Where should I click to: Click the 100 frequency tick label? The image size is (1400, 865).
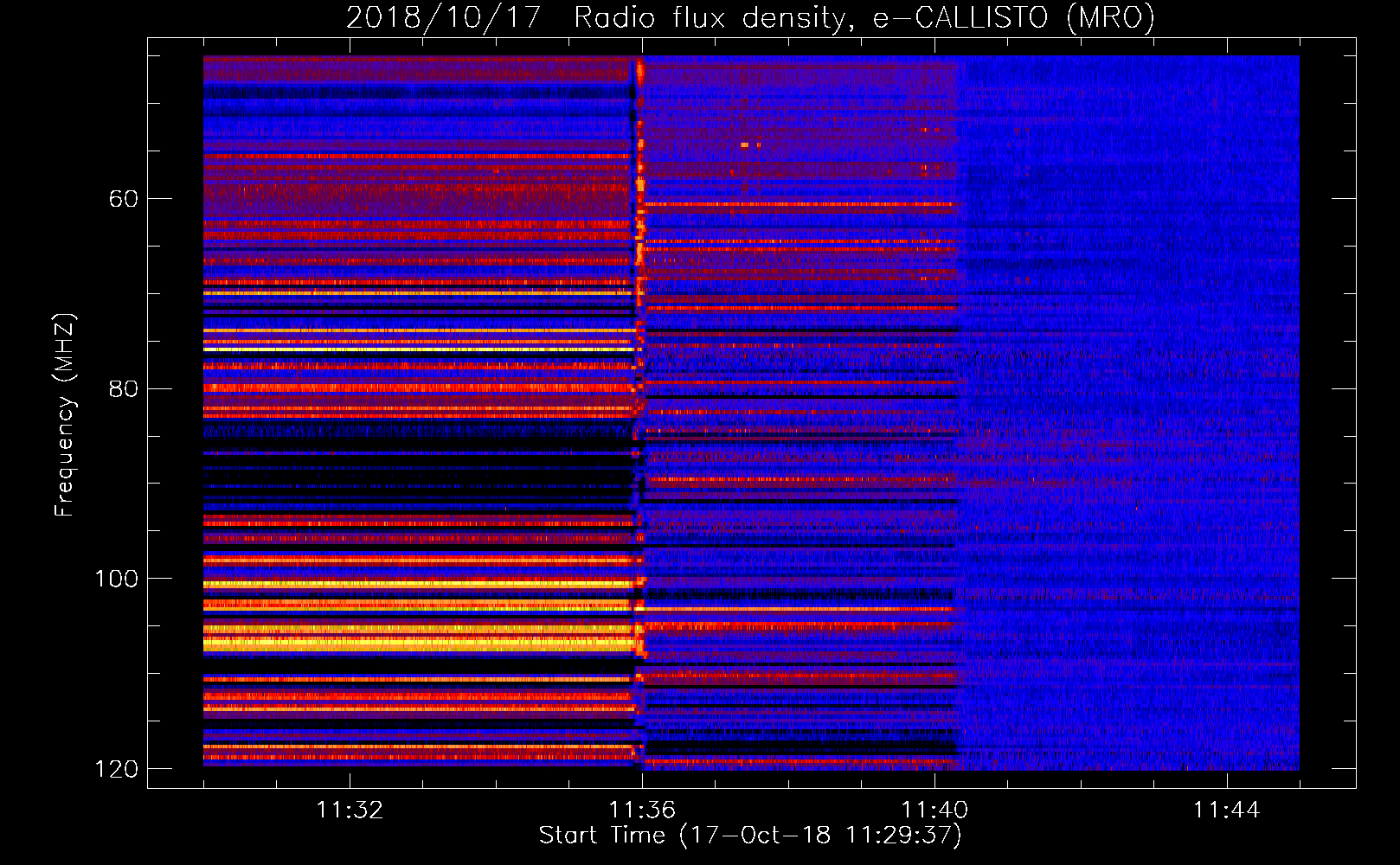tap(116, 579)
